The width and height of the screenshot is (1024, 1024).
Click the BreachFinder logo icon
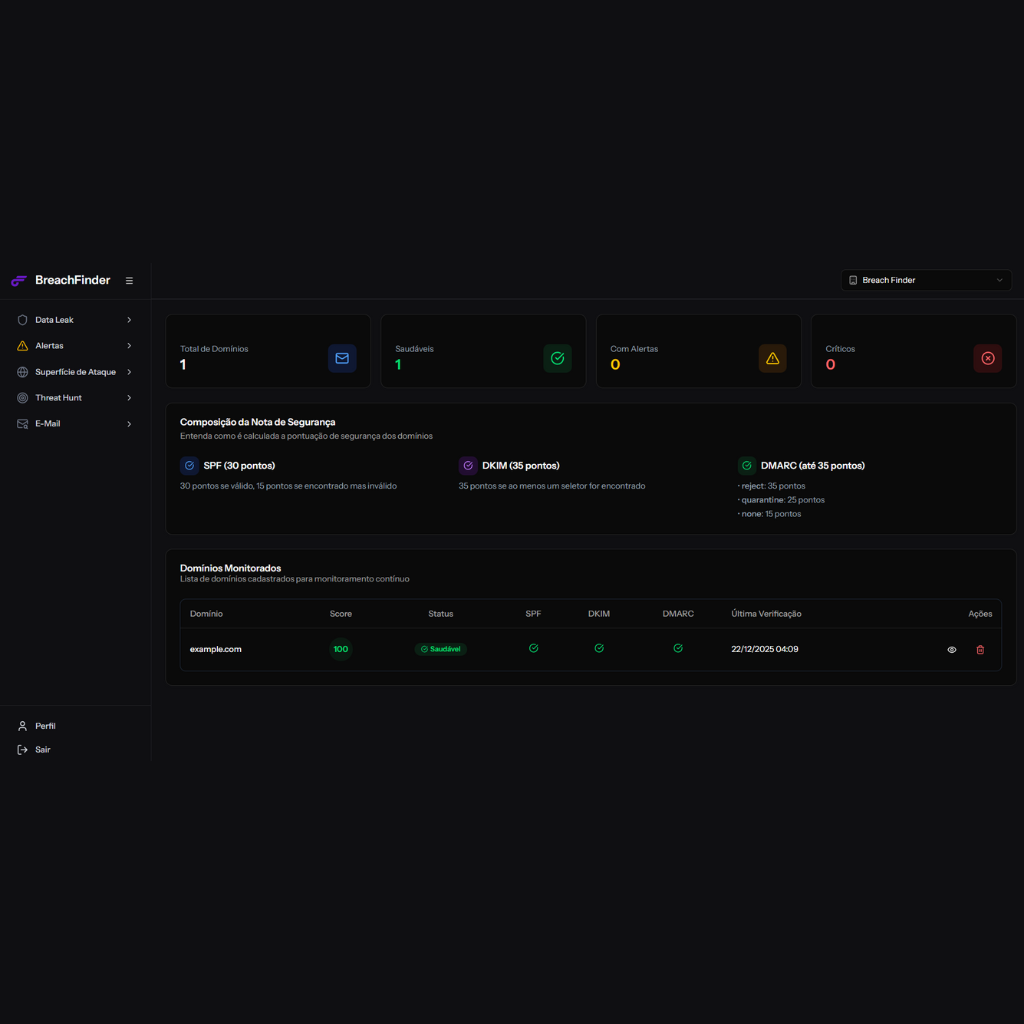18,281
